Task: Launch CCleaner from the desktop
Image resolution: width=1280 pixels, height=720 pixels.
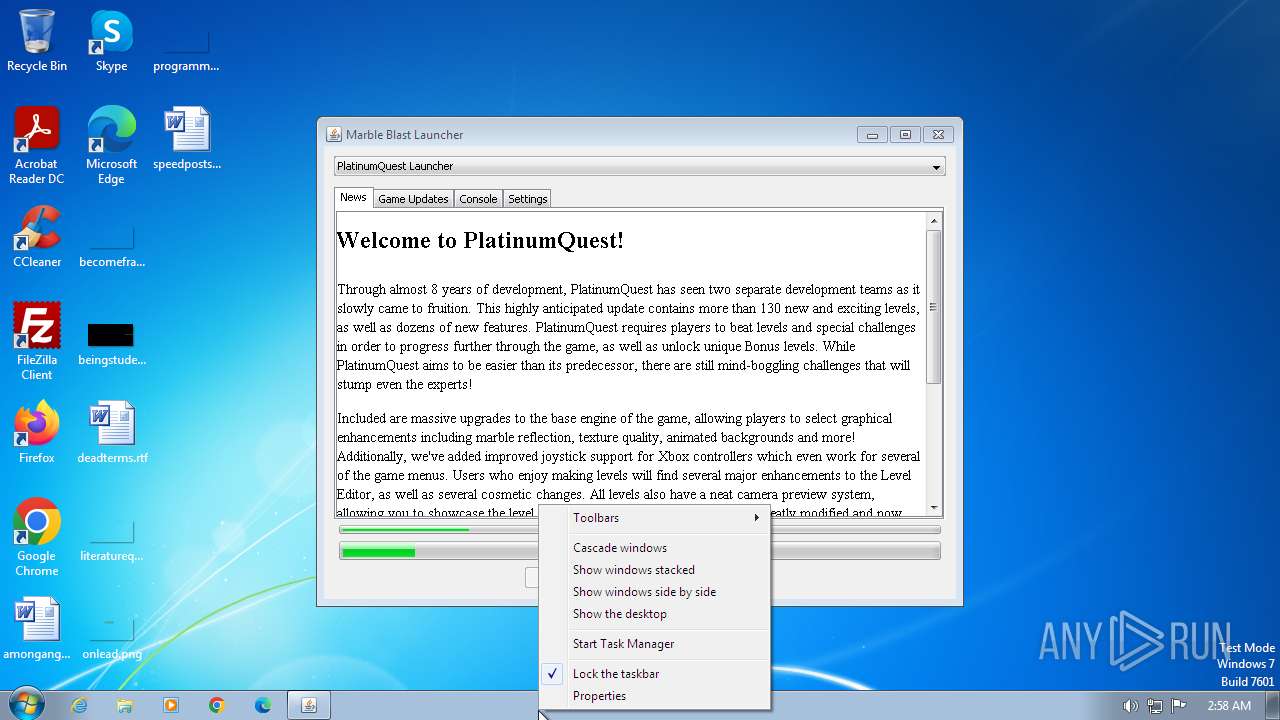Action: coord(37,237)
